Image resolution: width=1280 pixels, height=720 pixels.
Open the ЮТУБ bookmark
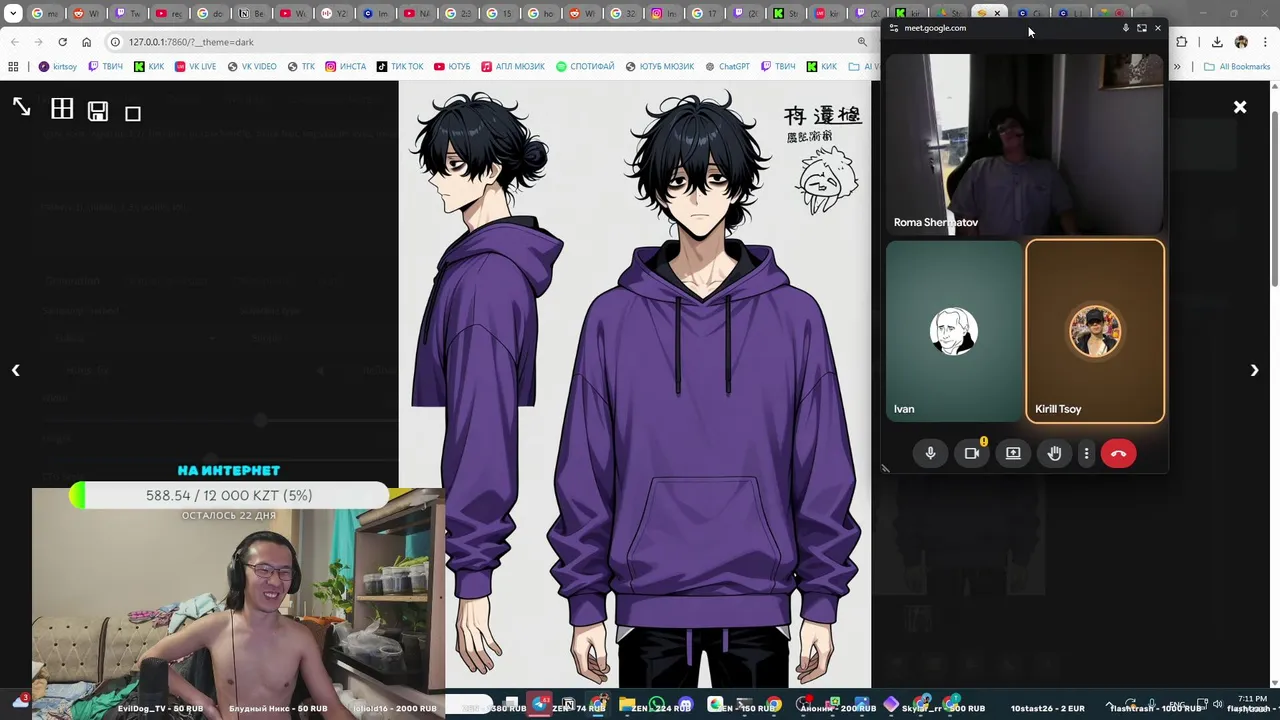(452, 66)
